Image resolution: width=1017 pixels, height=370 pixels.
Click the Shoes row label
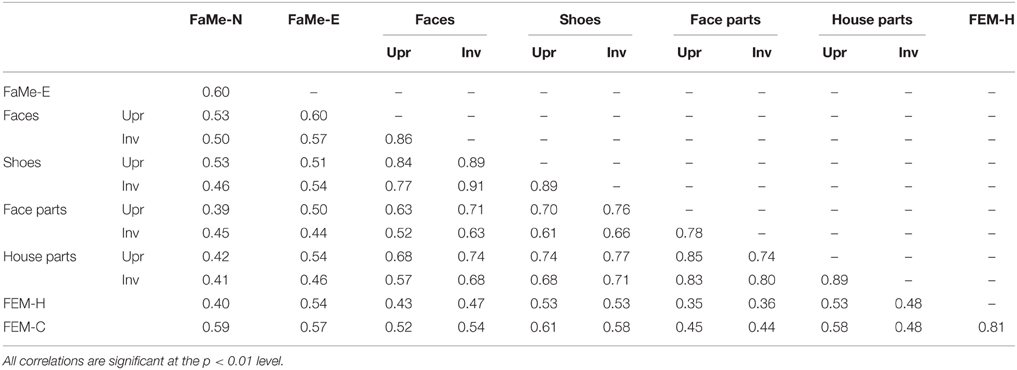[22, 162]
